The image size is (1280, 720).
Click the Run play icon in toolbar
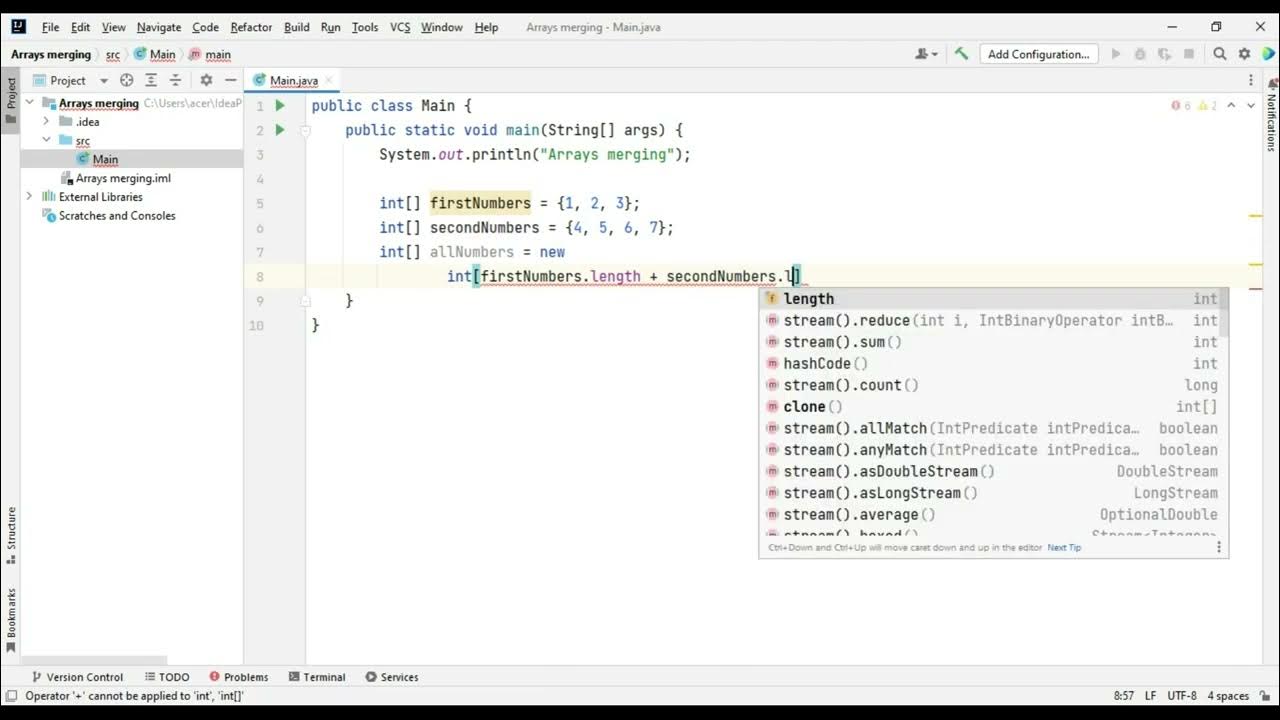[1116, 54]
